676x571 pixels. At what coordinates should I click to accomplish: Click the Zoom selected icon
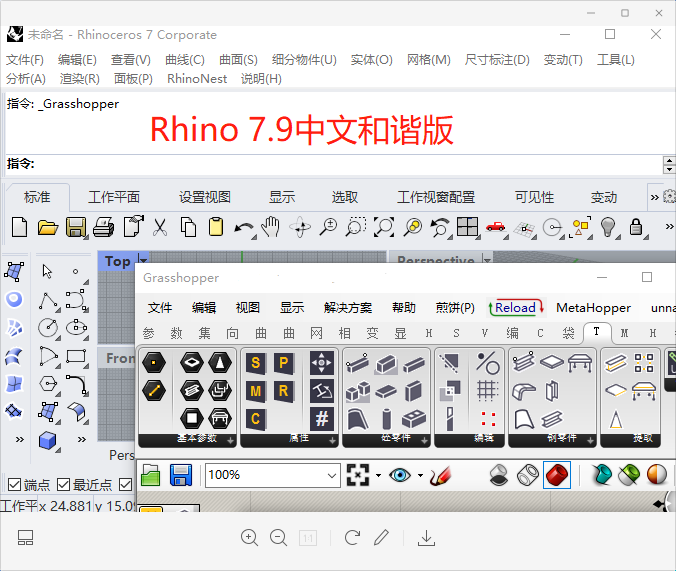click(413, 227)
